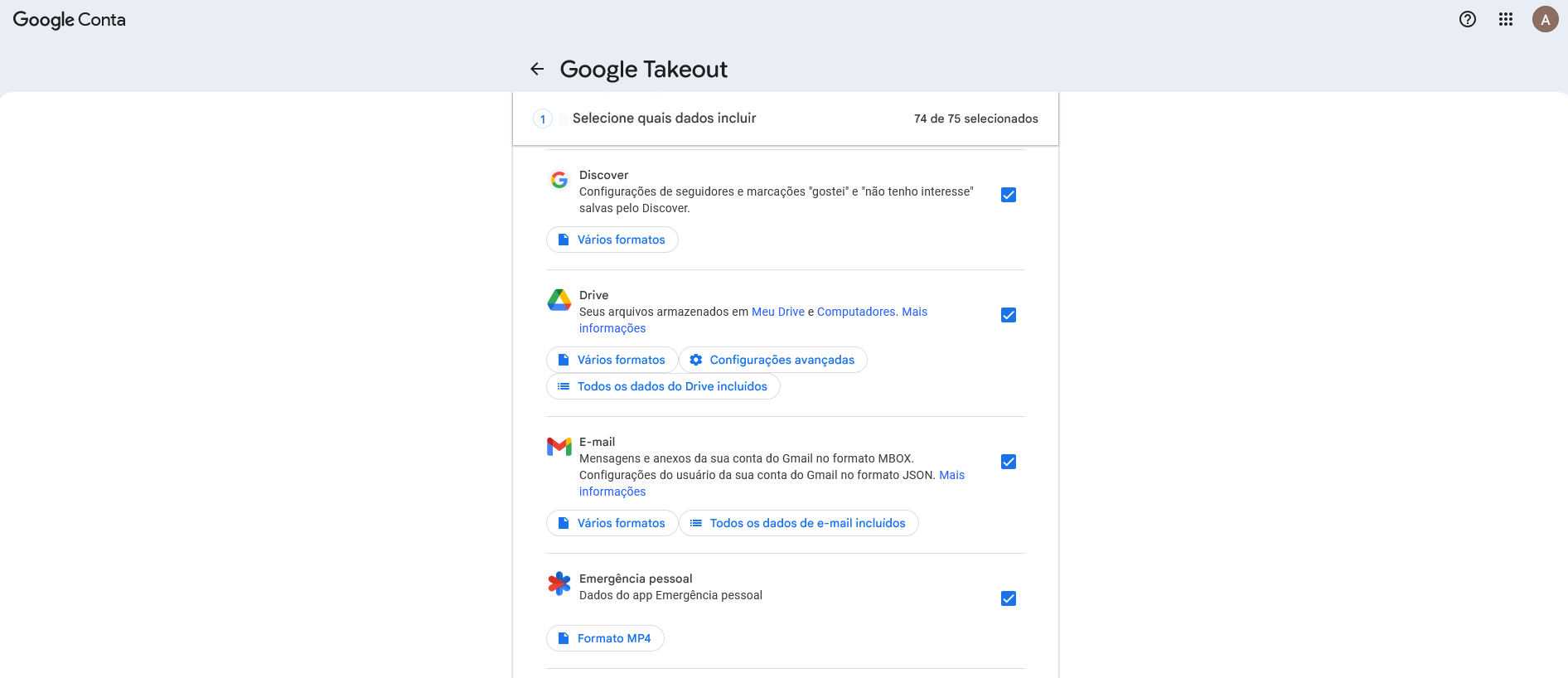Click the Gmail envelope icon
Screen dimensions: 1568x678
pyautogui.click(x=559, y=447)
